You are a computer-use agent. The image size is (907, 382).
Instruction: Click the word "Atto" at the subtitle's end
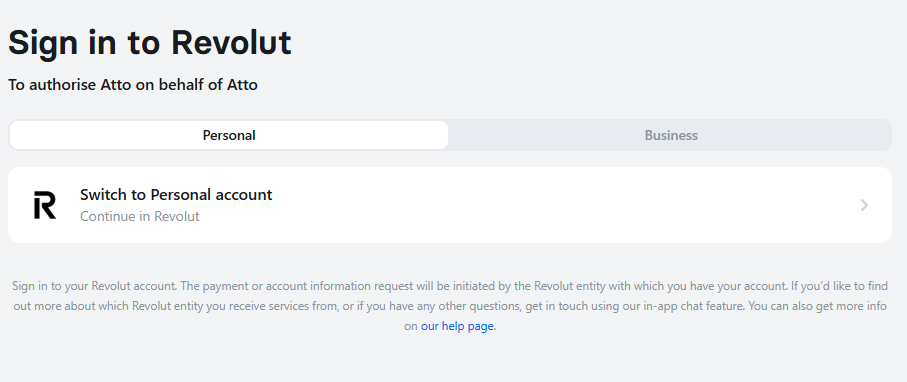[242, 85]
